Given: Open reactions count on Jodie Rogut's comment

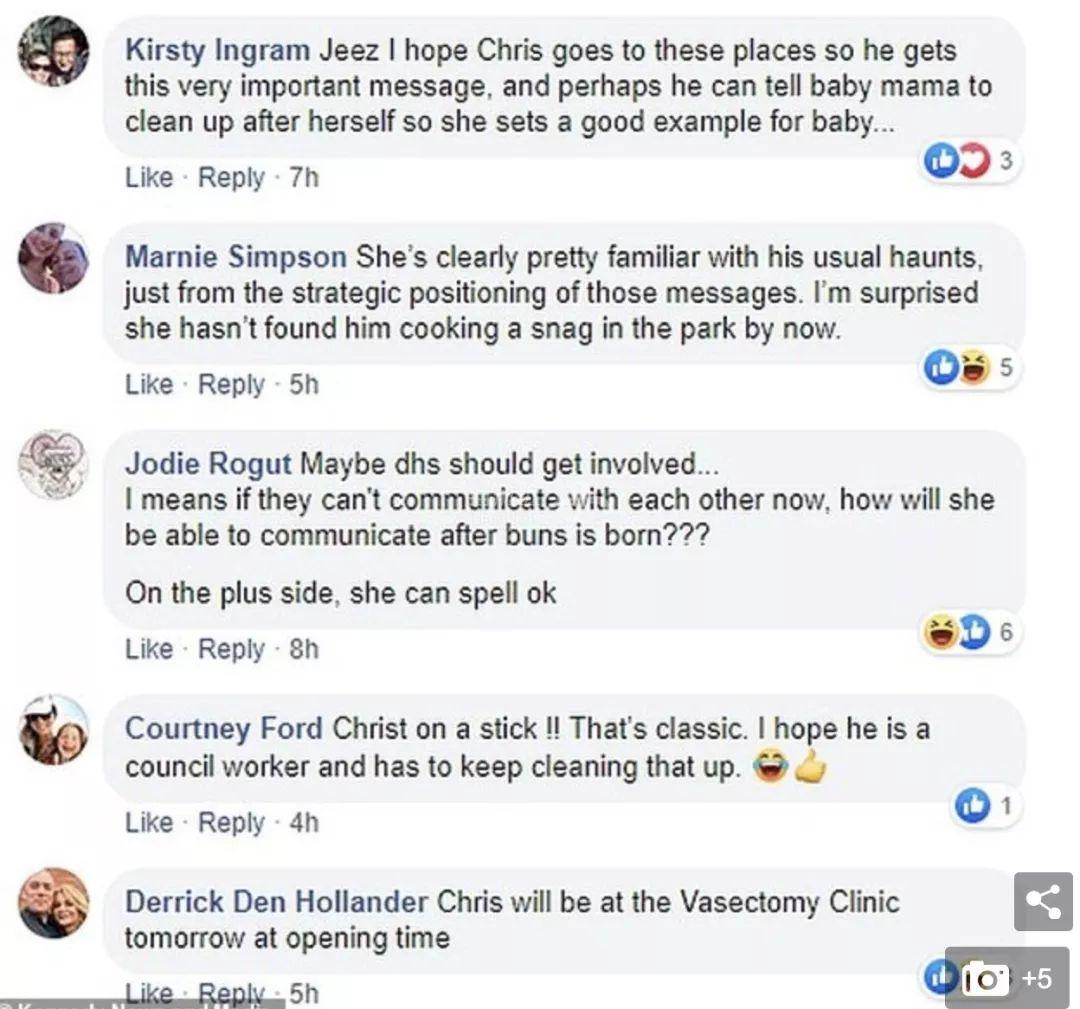Looking at the screenshot, I should pyautogui.click(x=1006, y=631).
